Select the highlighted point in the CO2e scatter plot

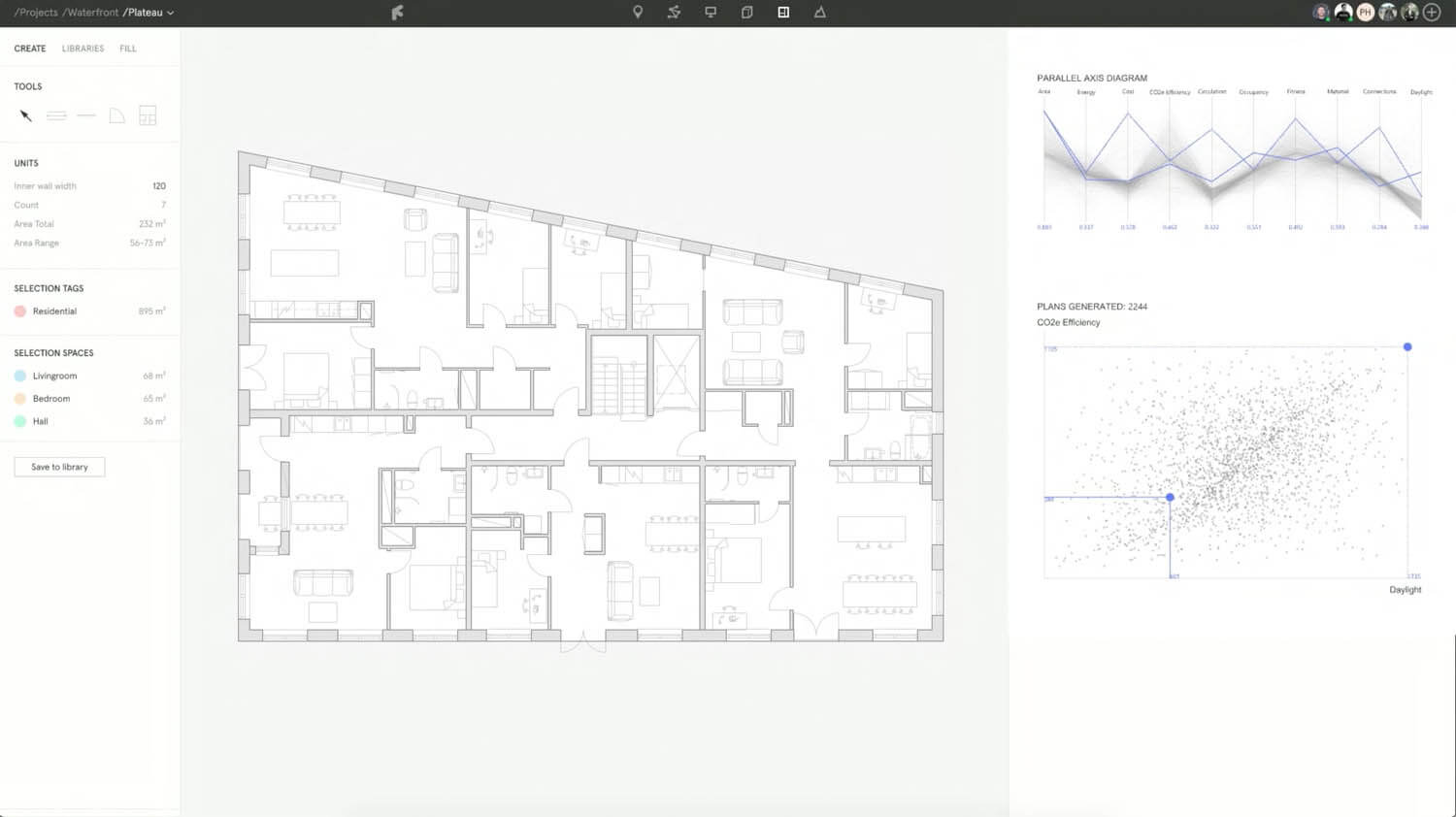pos(1170,497)
